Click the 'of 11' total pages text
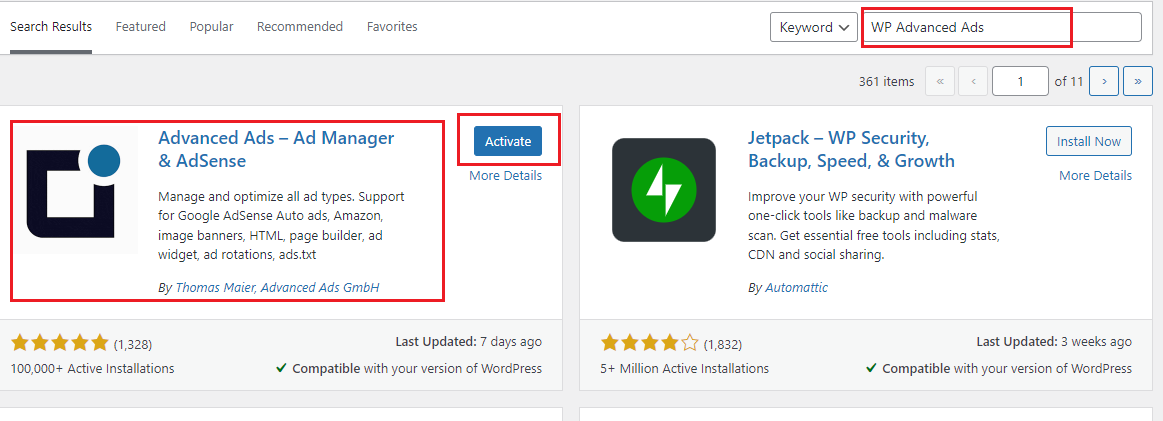 click(1069, 82)
